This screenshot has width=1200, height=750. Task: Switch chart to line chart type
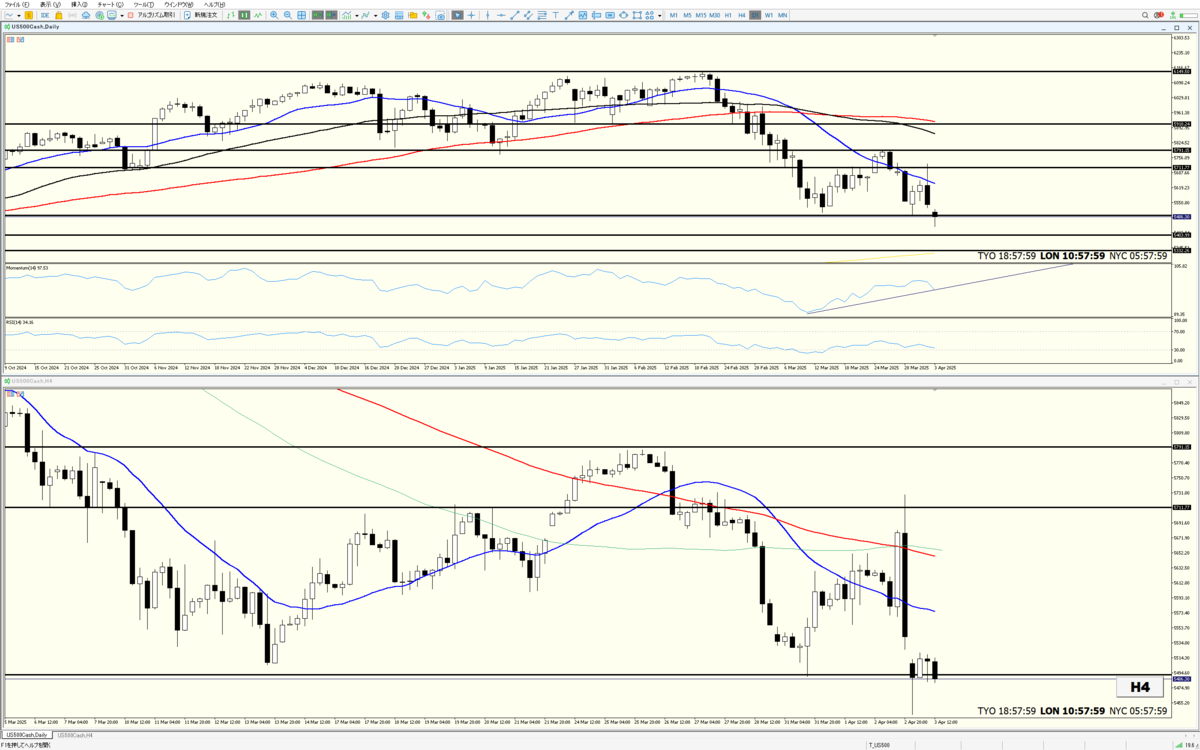pos(258,15)
